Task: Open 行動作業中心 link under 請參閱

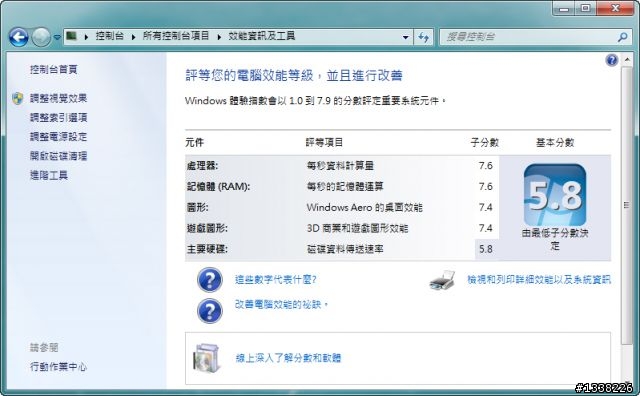Action: coord(58,367)
